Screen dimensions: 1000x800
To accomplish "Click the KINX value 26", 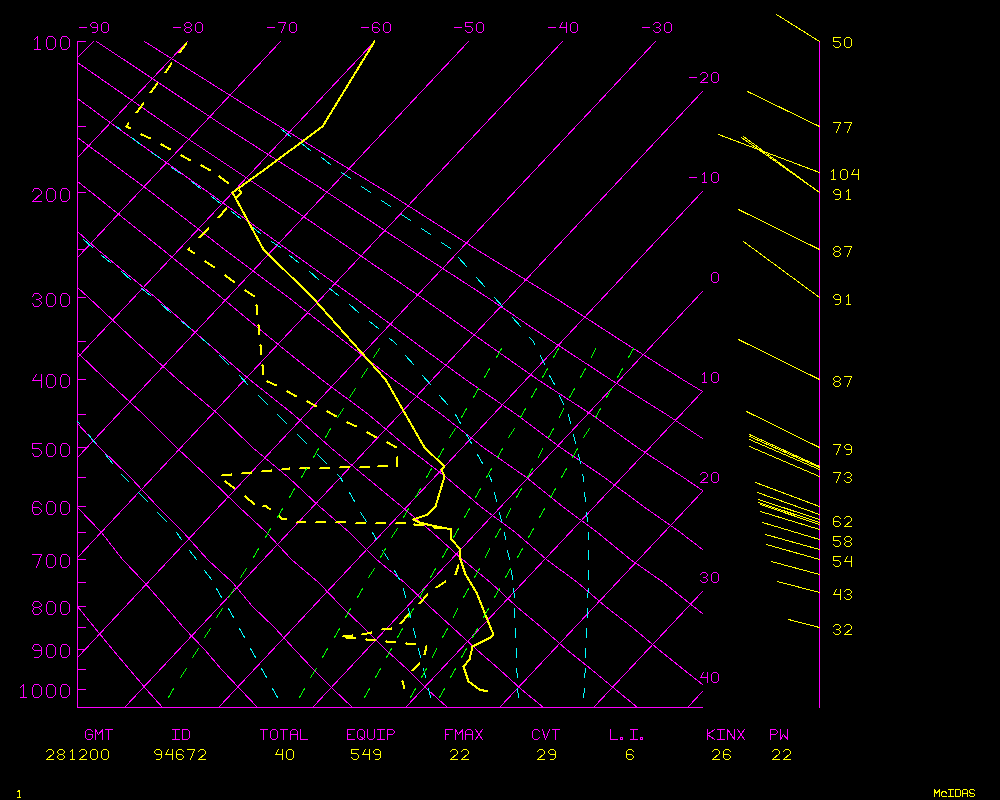I will pos(719,755).
